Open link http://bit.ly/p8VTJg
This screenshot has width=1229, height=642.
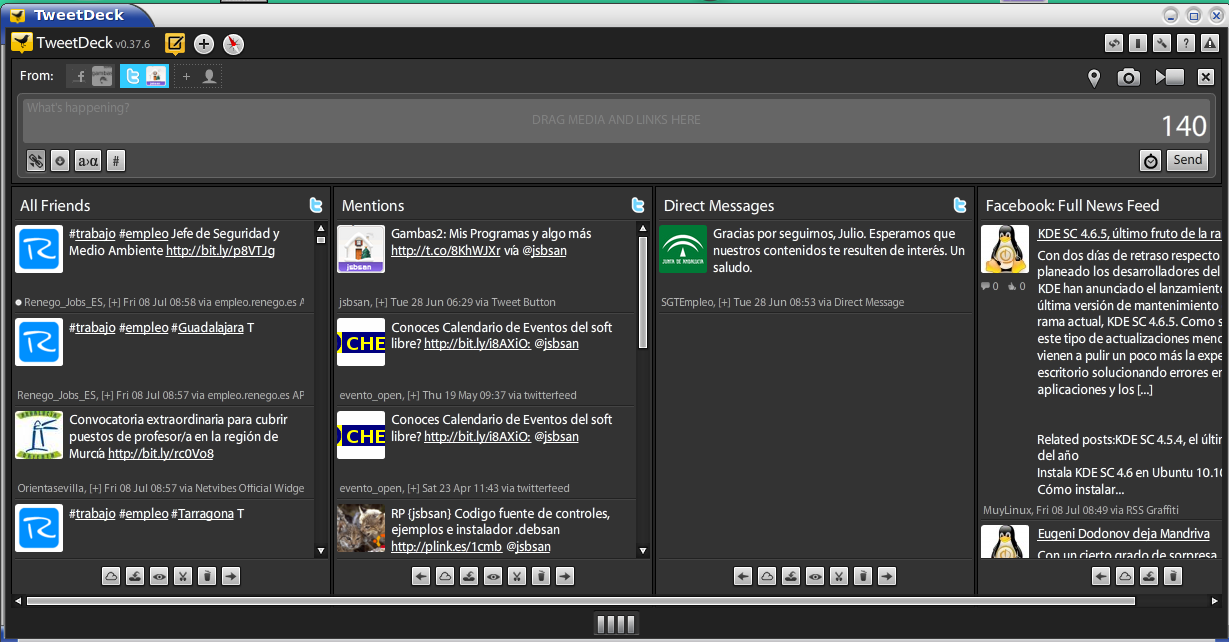(x=220, y=250)
